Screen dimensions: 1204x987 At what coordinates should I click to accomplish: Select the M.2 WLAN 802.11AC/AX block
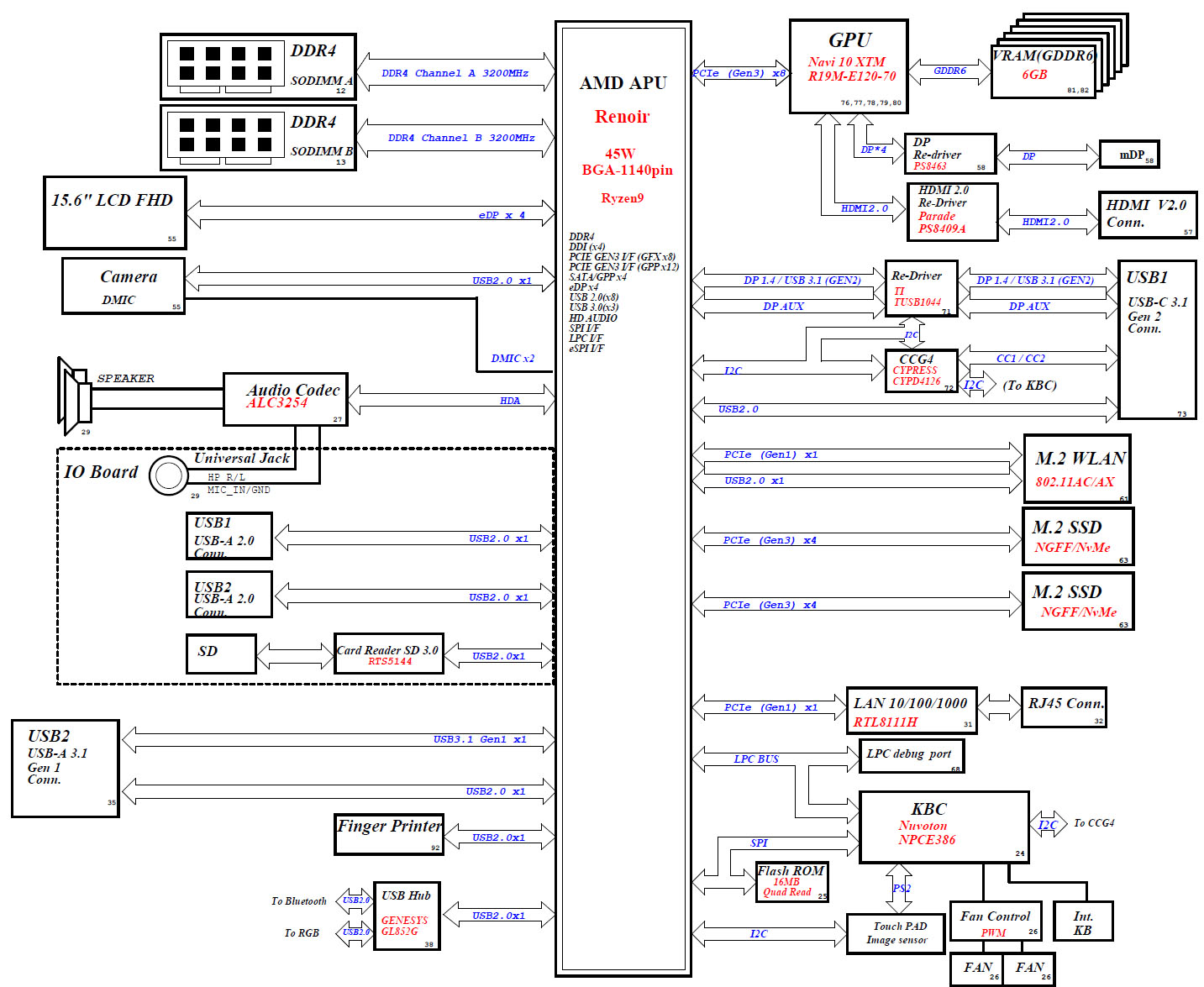[1077, 469]
